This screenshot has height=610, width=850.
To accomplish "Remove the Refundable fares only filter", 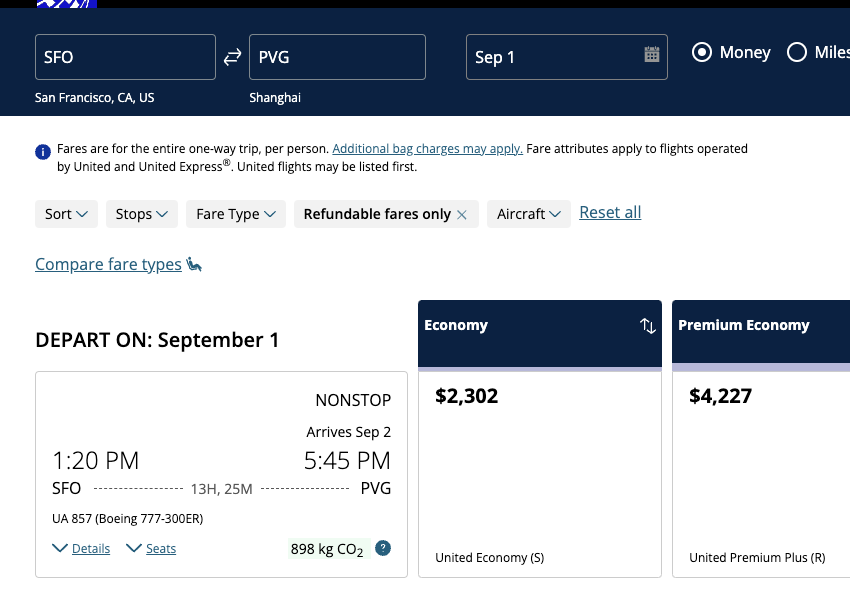I will click(x=462, y=214).
